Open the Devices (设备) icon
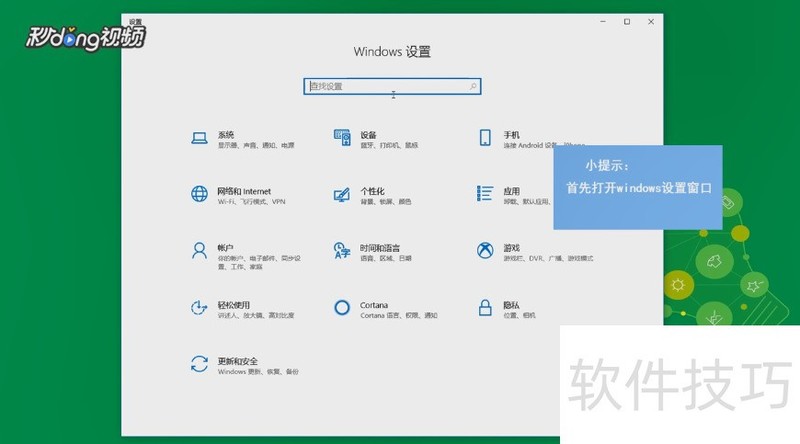The image size is (800, 444). [x=342, y=138]
